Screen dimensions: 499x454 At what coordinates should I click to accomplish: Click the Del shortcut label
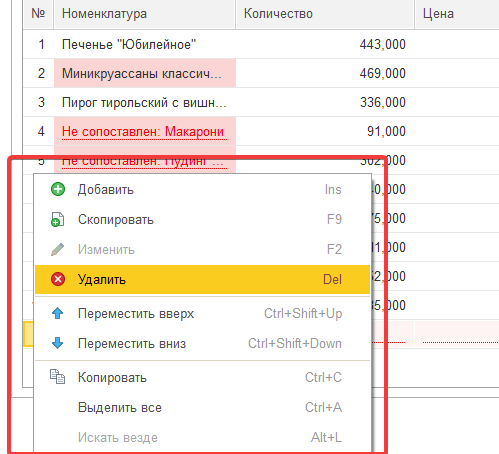tap(332, 279)
